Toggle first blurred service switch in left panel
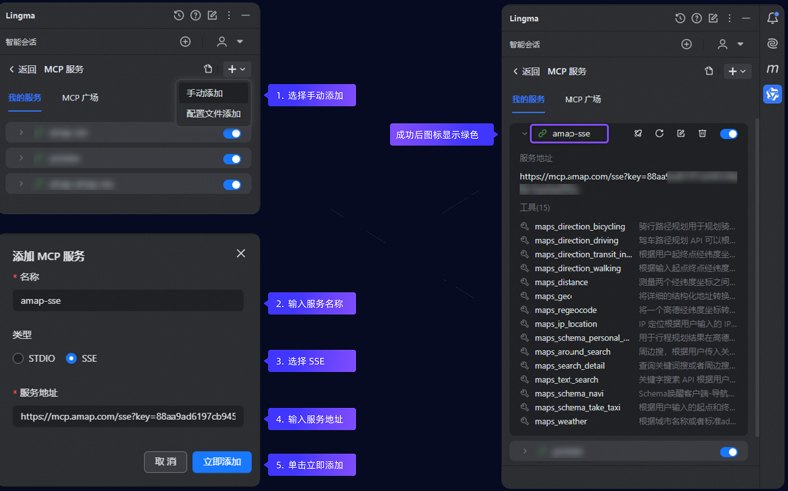788x491 pixels. 232,133
